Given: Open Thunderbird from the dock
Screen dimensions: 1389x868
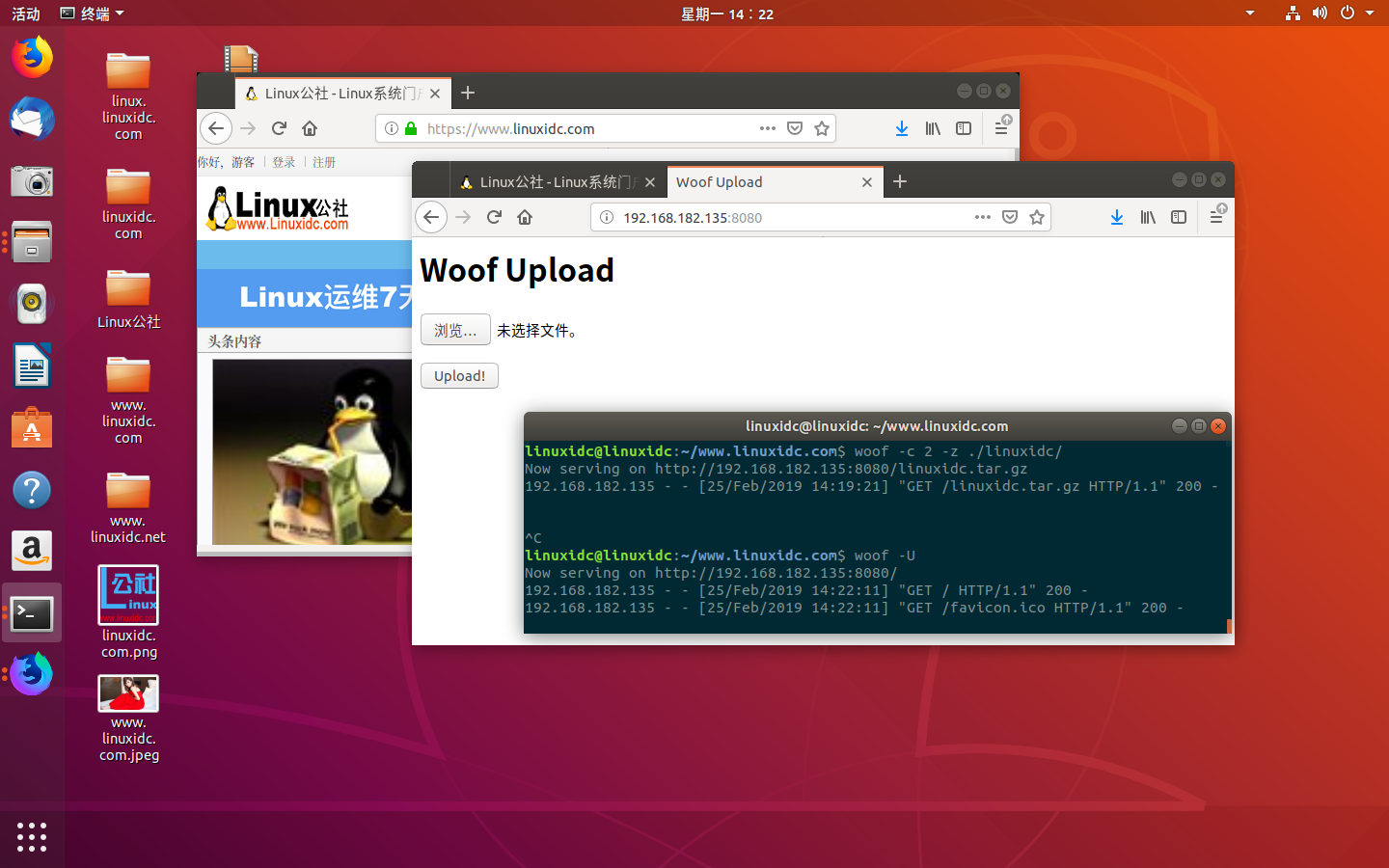Looking at the screenshot, I should point(32,119).
